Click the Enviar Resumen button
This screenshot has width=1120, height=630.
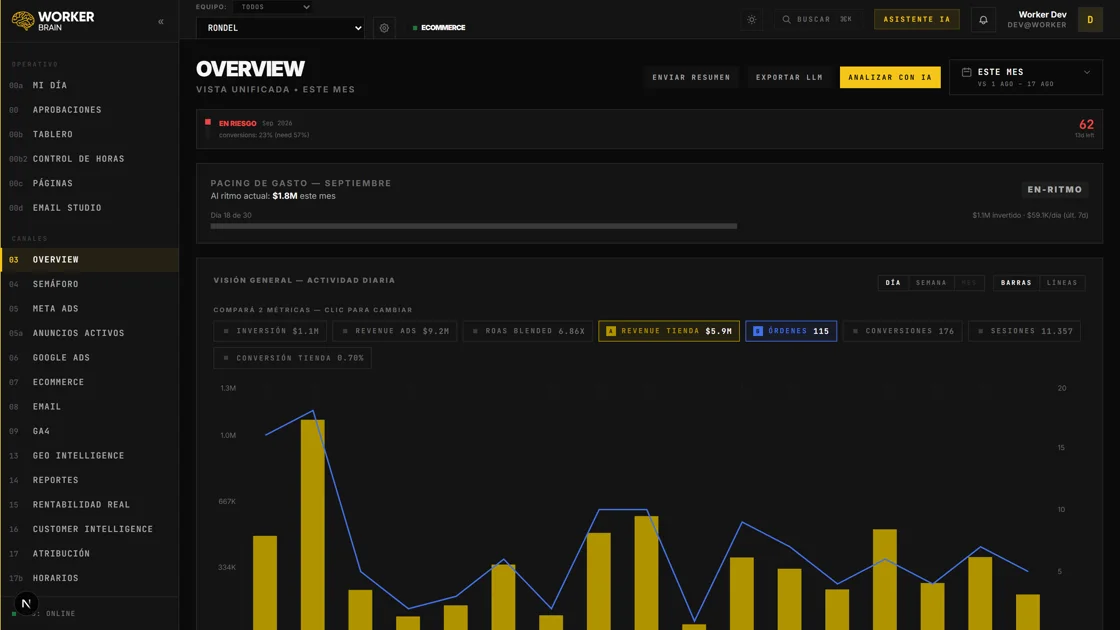(691, 77)
